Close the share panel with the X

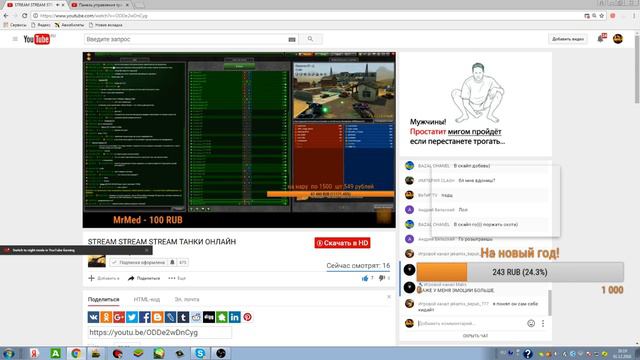(389, 297)
